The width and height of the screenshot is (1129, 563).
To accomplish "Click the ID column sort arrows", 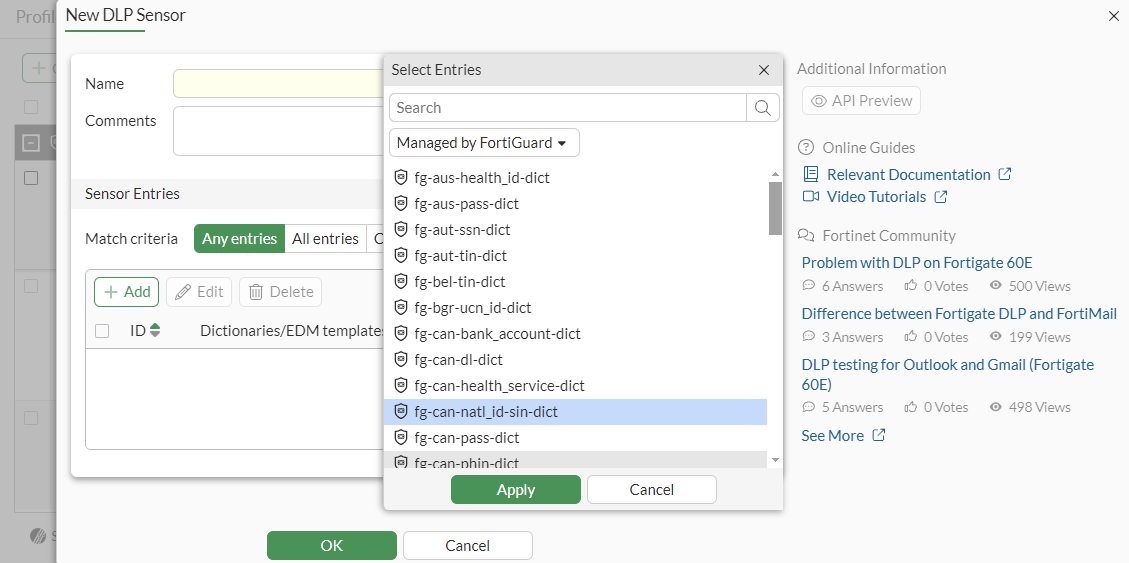I will pyautogui.click(x=155, y=330).
